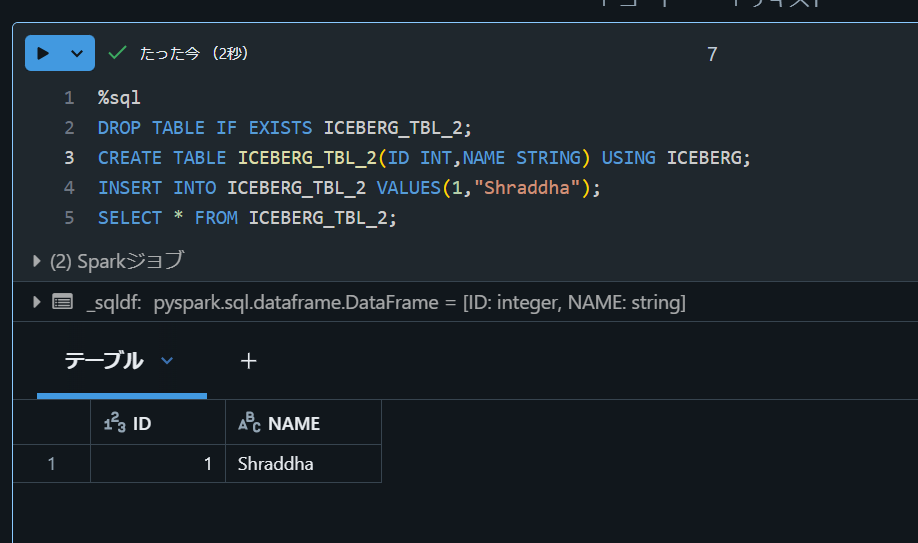Screen dimensions: 918x543
Task: Click the green success checkmark icon
Action: coord(117,53)
